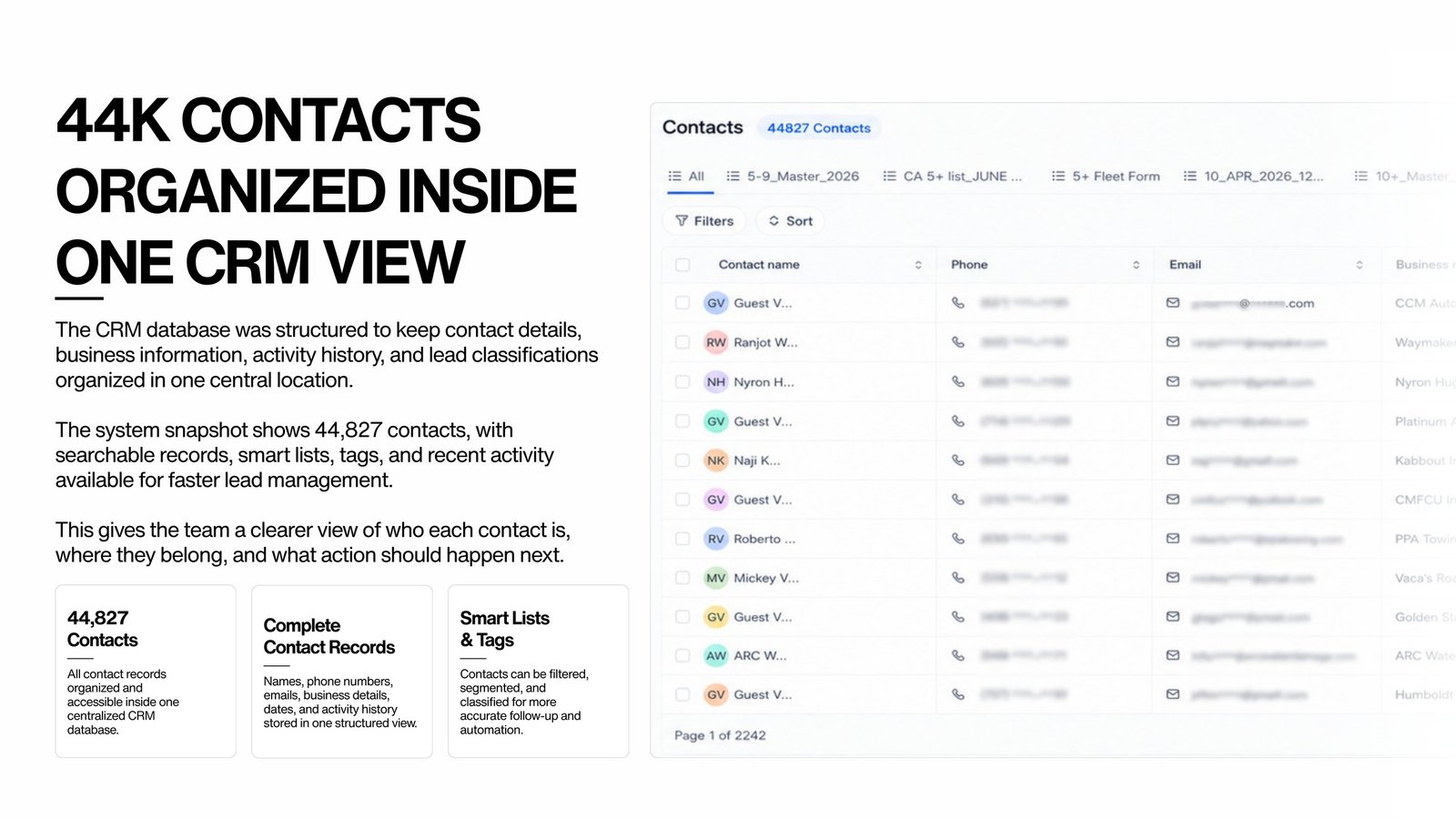Click the email envelope icon in the Mickey V... row

[x=1173, y=577]
